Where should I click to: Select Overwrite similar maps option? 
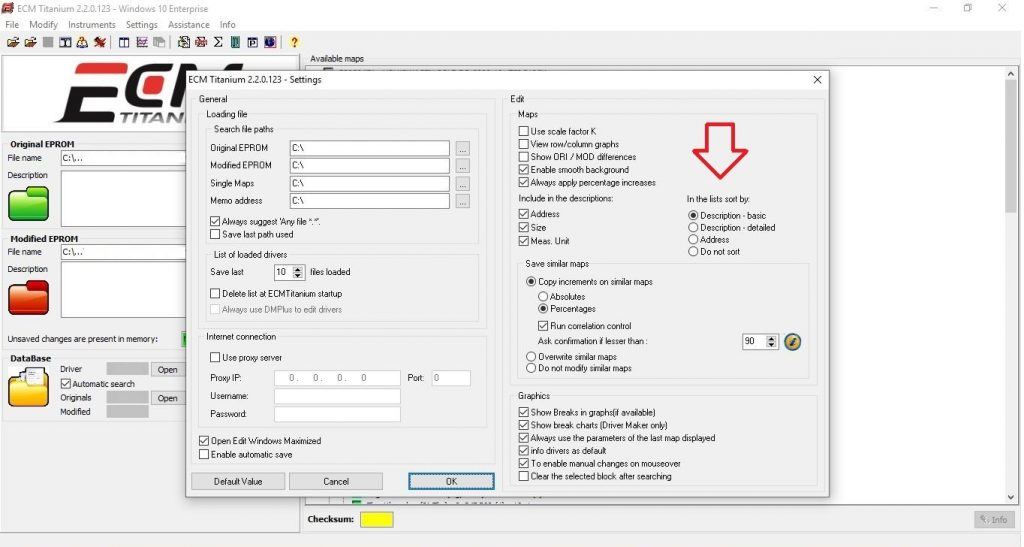point(531,356)
